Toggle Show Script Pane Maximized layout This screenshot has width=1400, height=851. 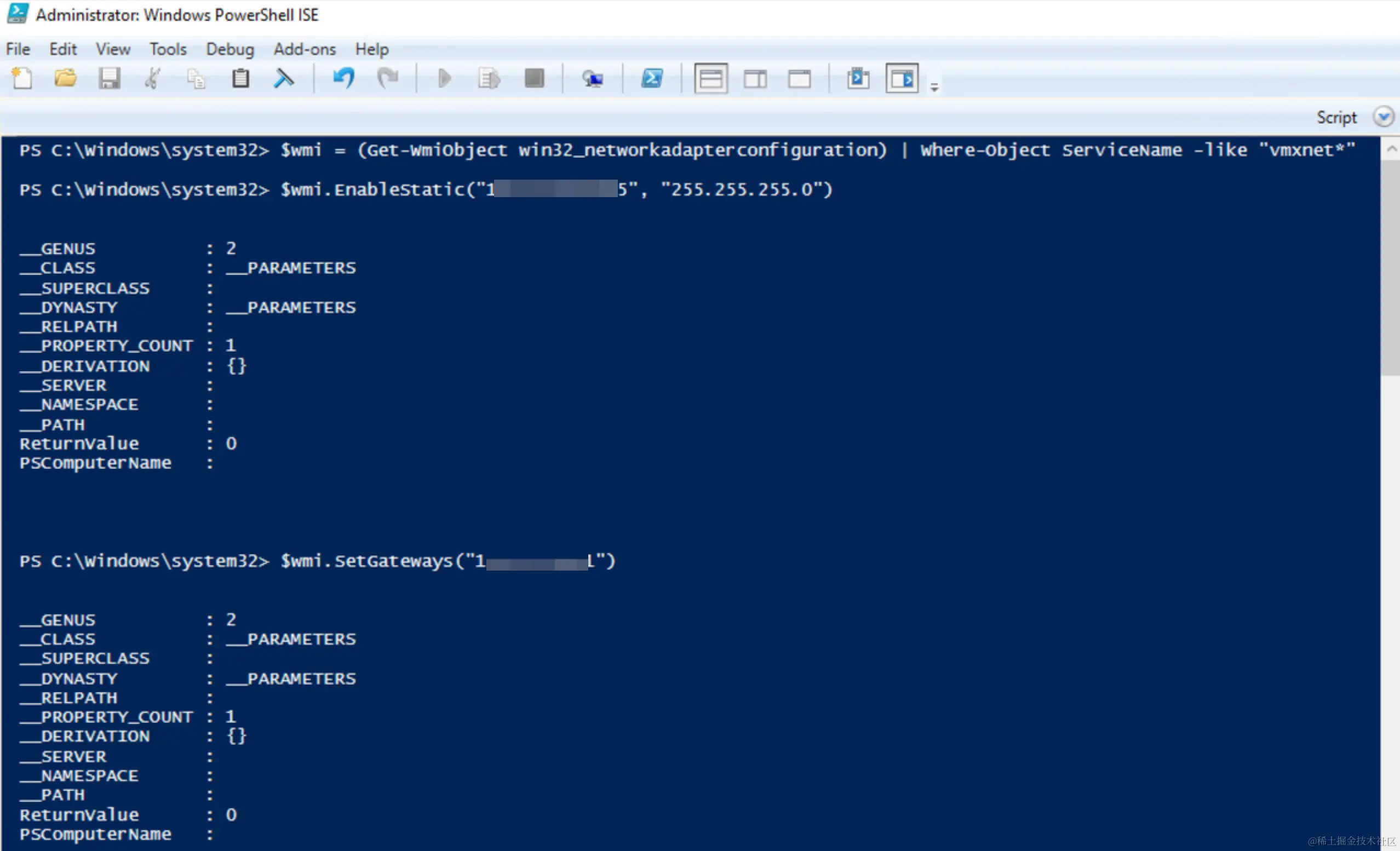coord(800,78)
